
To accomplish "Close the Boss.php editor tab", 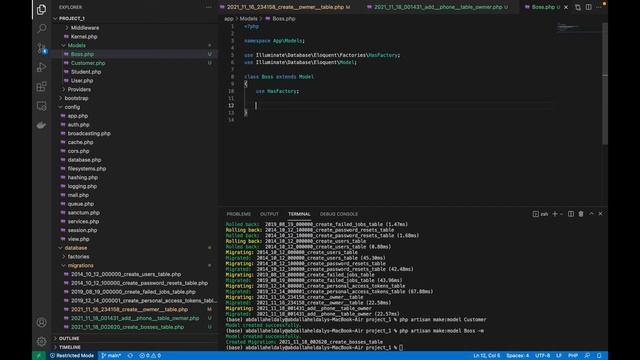I will pos(566,7).
